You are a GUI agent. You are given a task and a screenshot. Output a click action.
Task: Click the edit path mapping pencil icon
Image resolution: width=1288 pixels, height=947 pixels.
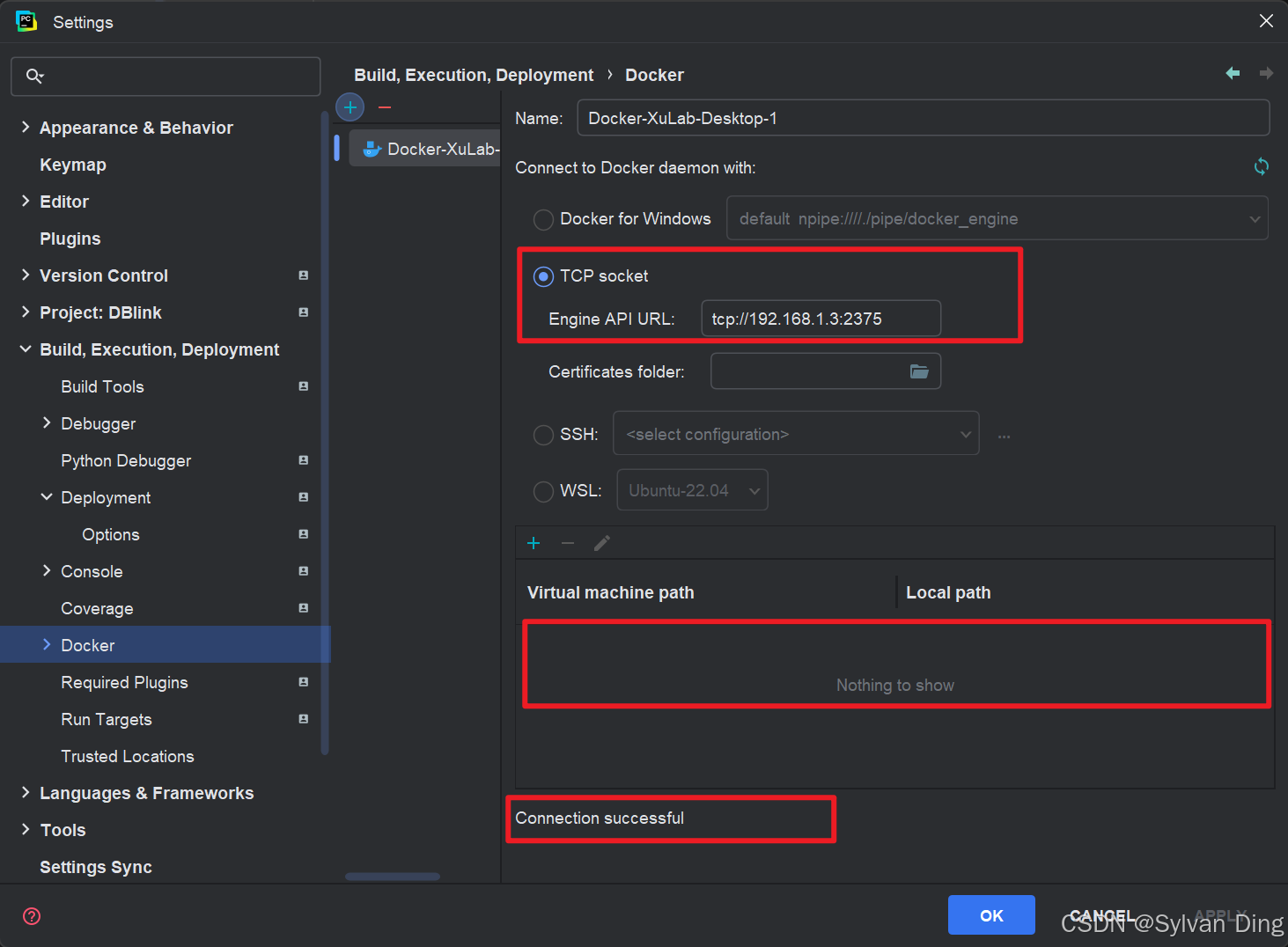pos(602,543)
